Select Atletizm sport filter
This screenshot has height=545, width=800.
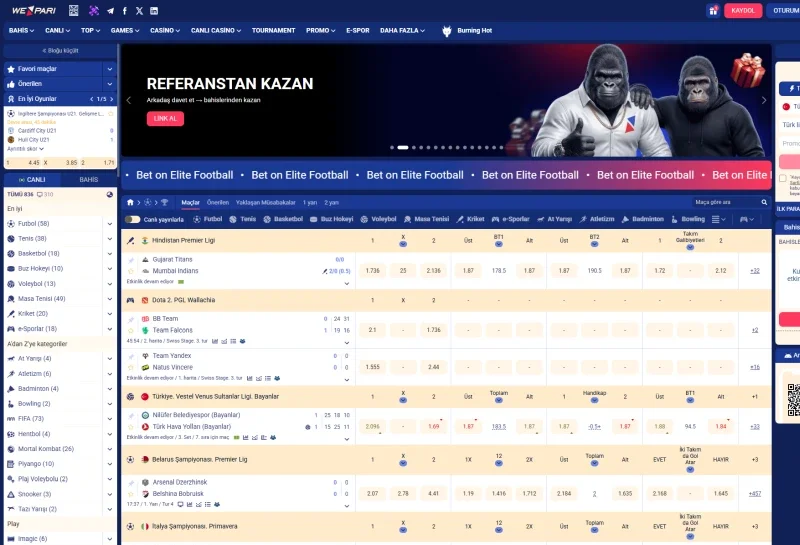597,219
